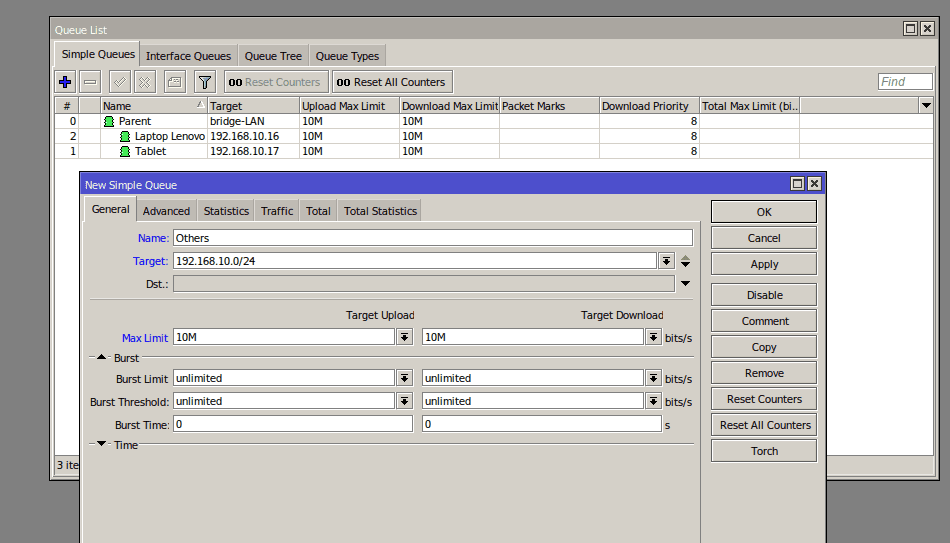Click the Target field with 192.168.10.0/24
This screenshot has height=543, width=950.
[414, 261]
